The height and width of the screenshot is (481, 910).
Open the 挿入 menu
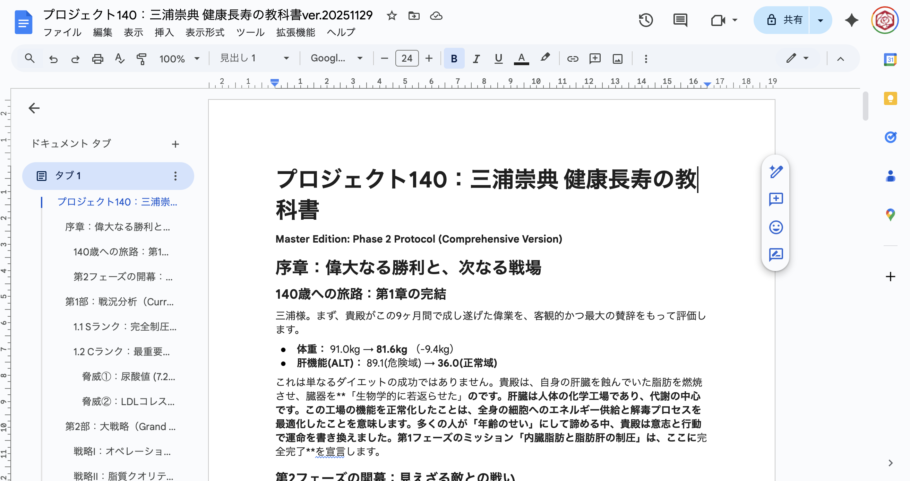pyautogui.click(x=164, y=32)
